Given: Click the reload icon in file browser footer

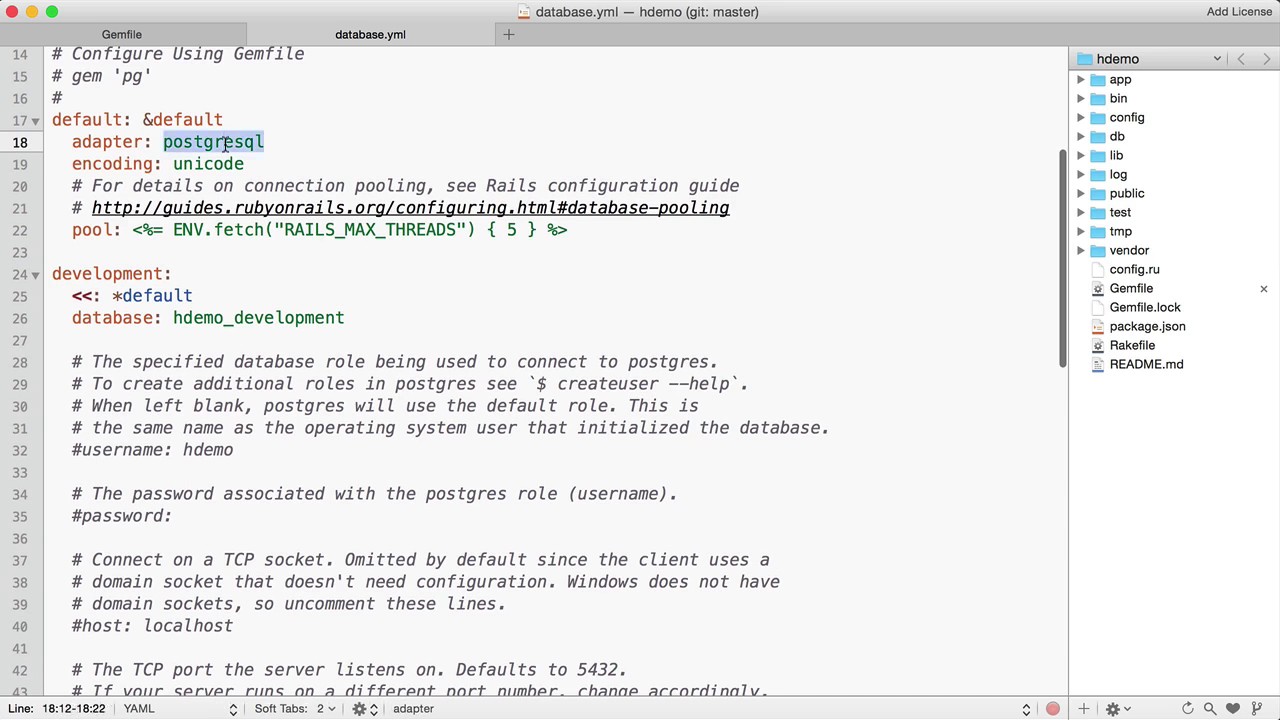Looking at the screenshot, I should (x=1187, y=709).
